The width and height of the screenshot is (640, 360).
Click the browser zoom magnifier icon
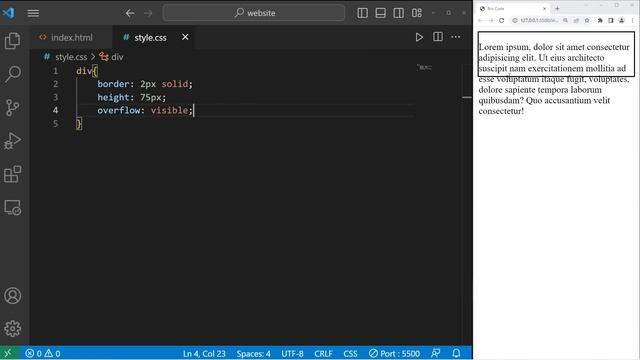565,20
